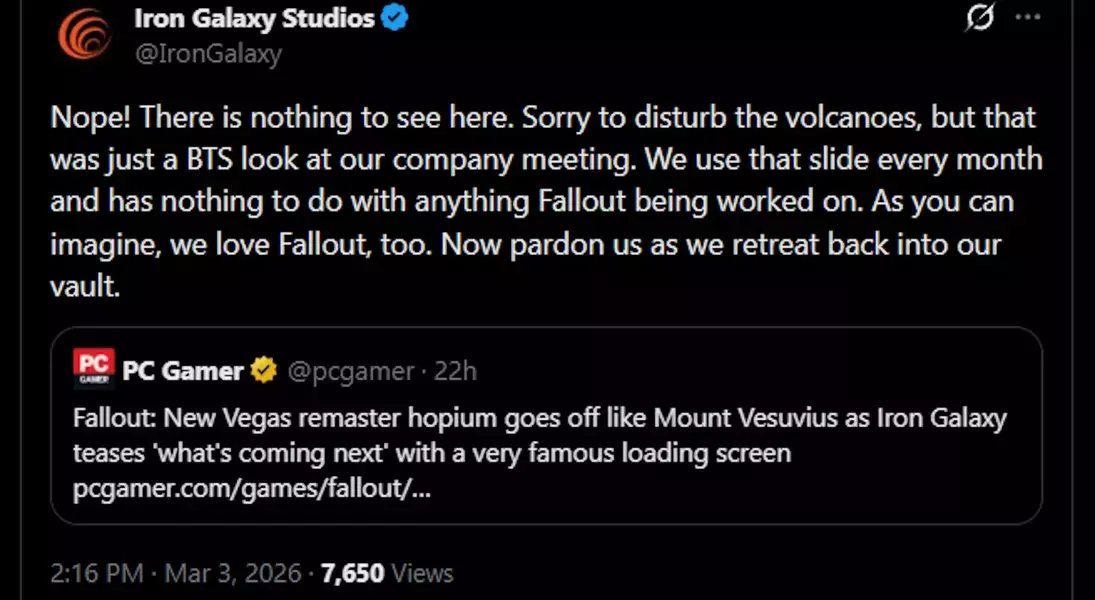
Task: Click PC Gamer's red logo avatar
Action: (x=94, y=370)
